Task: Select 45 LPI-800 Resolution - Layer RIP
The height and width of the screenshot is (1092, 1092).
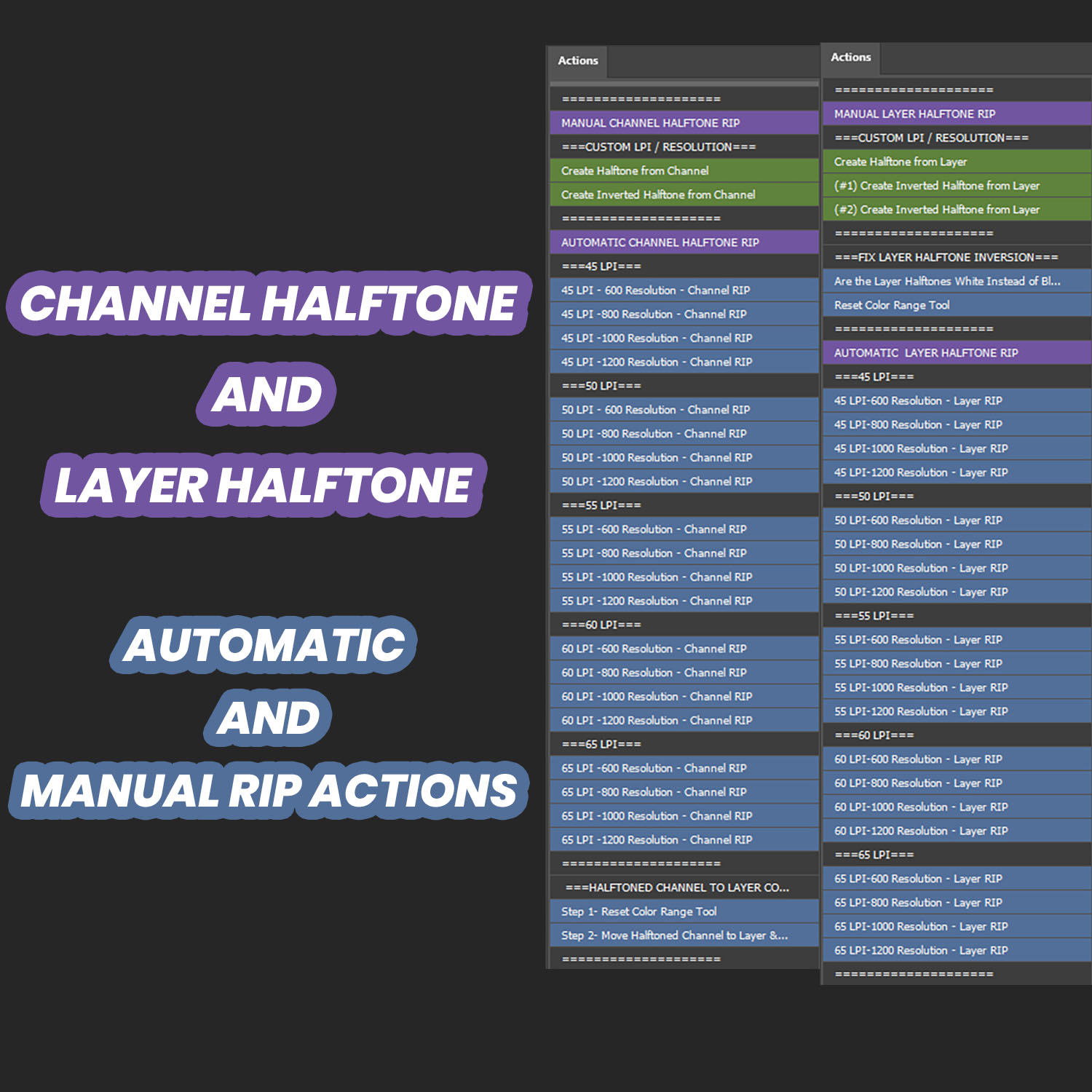Action: click(x=957, y=424)
